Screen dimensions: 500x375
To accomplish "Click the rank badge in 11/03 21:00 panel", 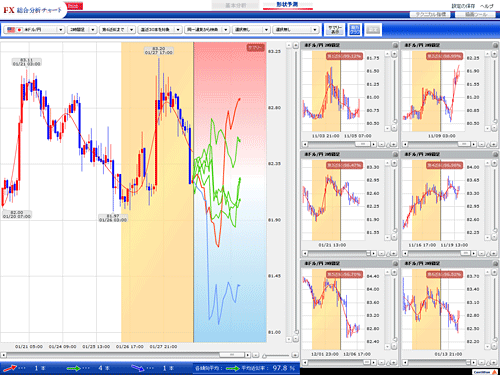I will (344, 56).
